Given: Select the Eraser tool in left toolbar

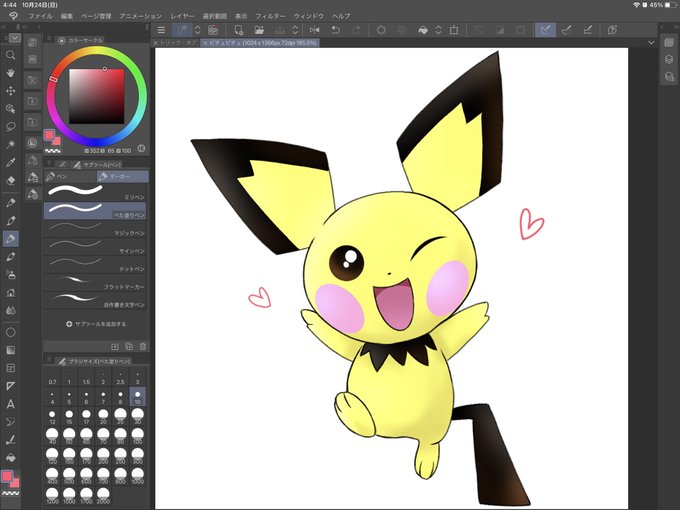Looking at the screenshot, I should pyautogui.click(x=10, y=180).
